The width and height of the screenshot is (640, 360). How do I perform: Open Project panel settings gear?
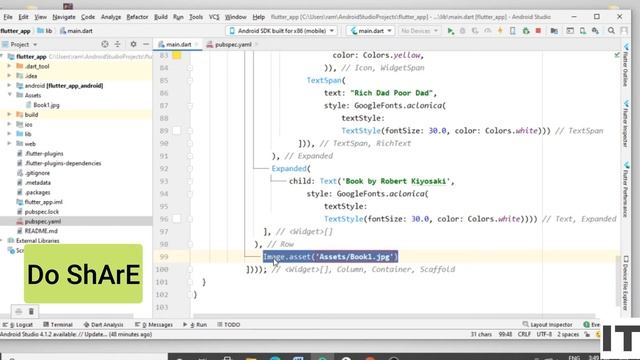[133, 44]
